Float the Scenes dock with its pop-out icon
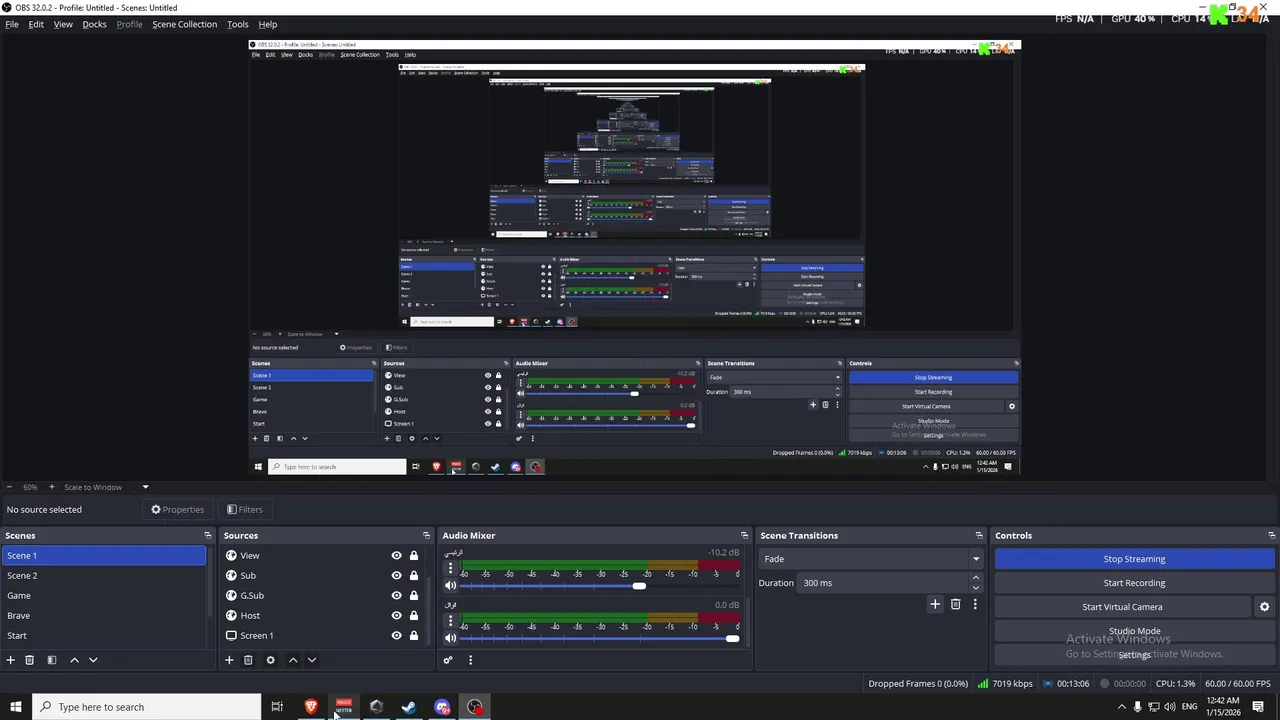This screenshot has width=1280, height=720. [208, 536]
